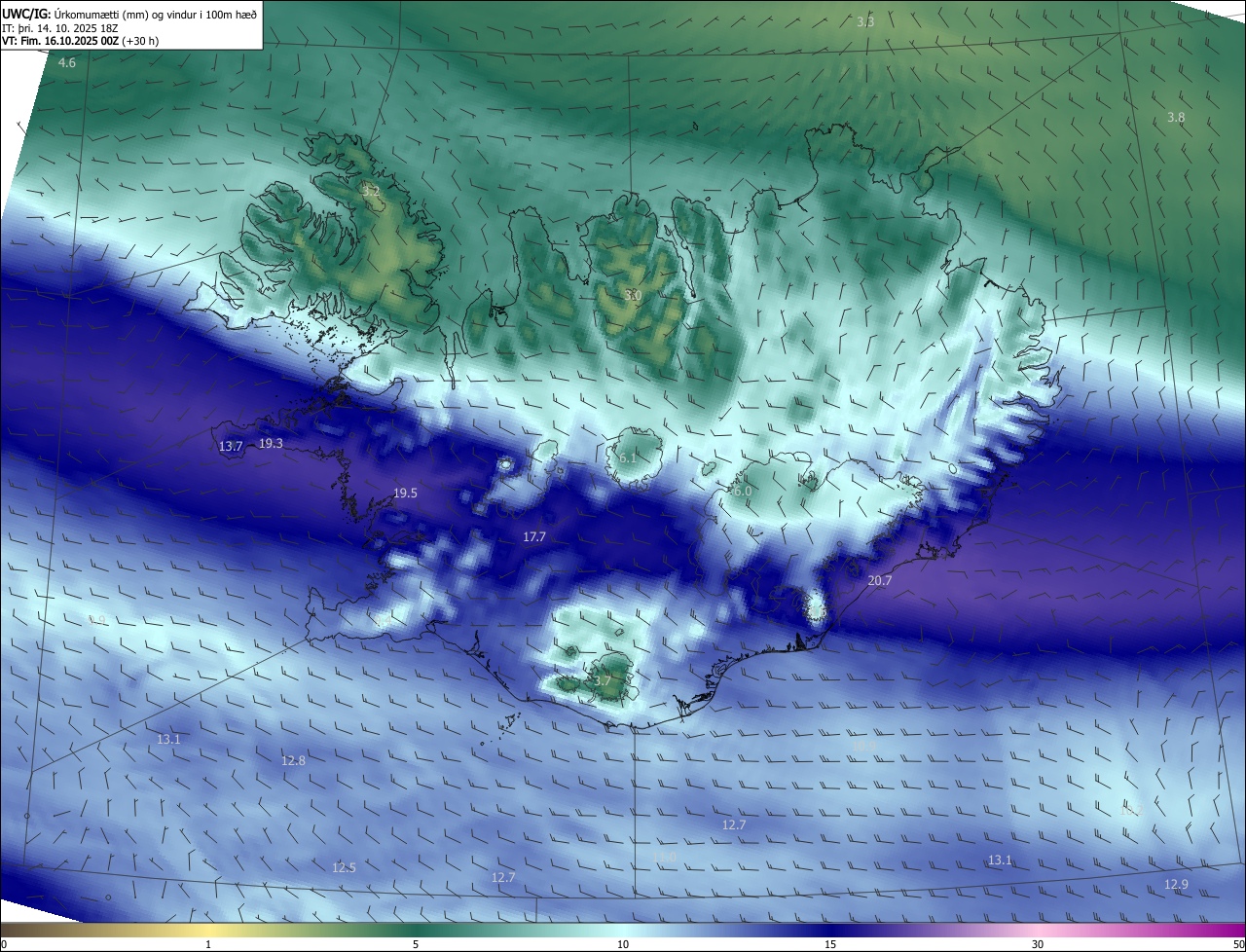Click the 12.9 value on the map
Image resolution: width=1246 pixels, height=952 pixels.
click(x=1176, y=884)
